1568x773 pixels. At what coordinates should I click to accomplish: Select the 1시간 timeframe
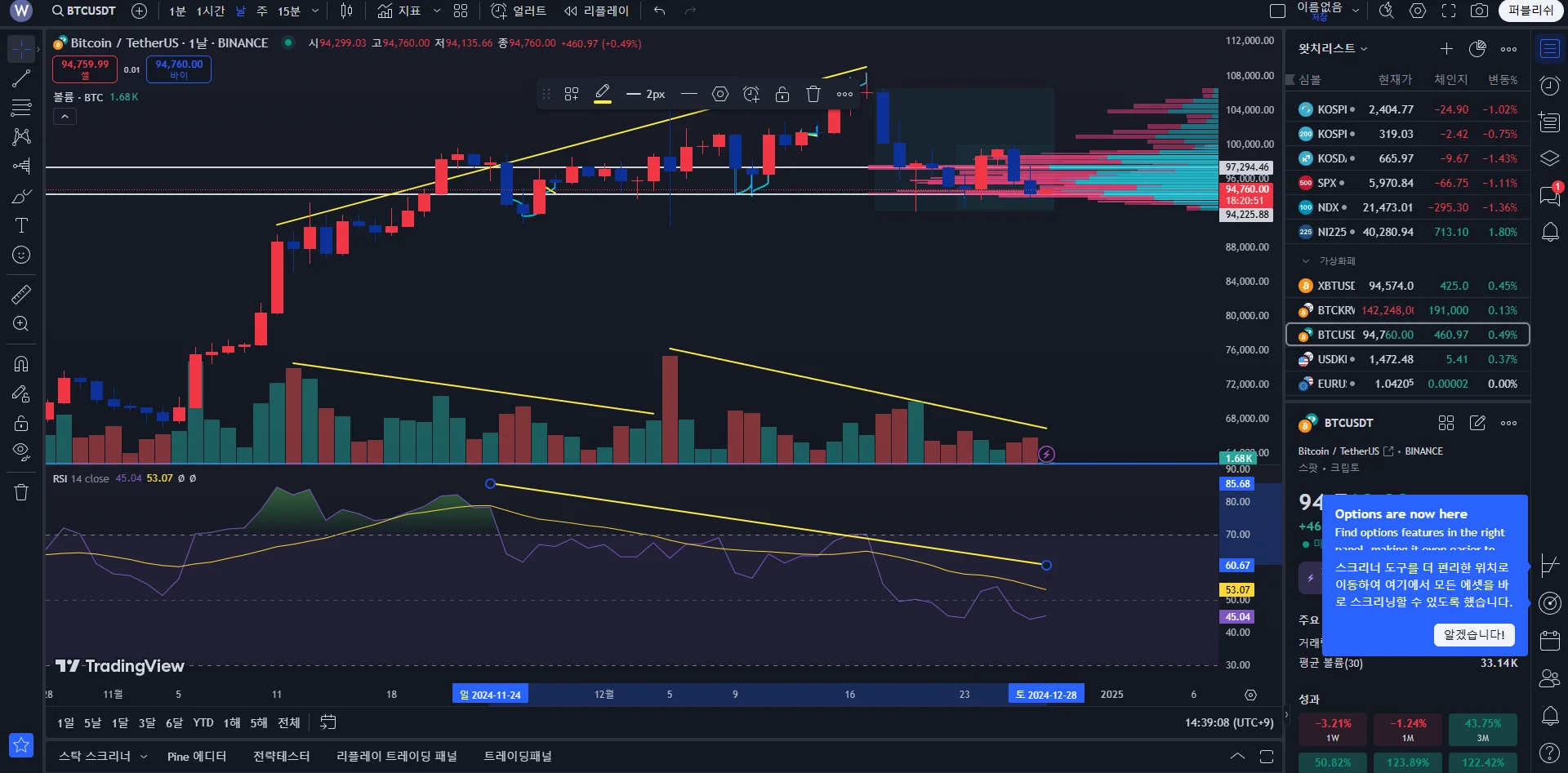tap(210, 11)
